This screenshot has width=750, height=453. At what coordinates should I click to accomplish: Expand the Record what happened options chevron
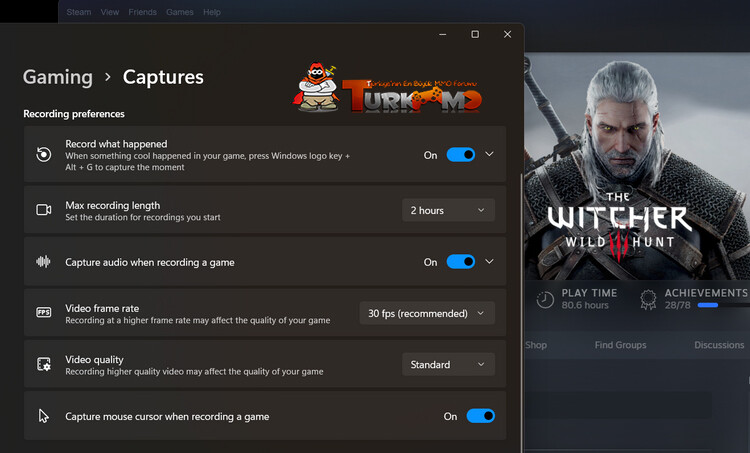pos(489,154)
